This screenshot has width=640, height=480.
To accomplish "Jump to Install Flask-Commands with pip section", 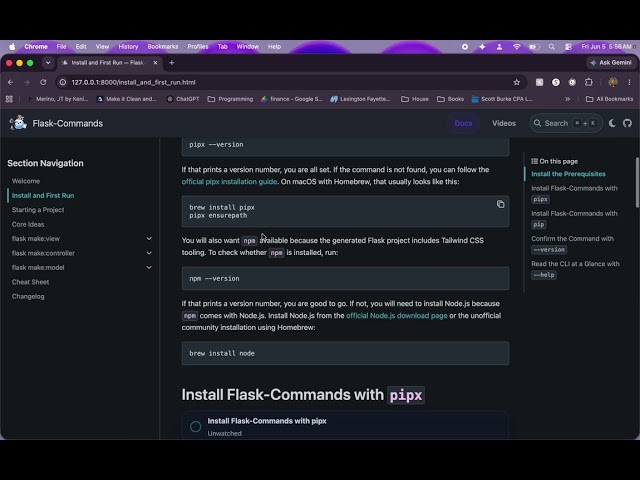I will tap(574, 219).
